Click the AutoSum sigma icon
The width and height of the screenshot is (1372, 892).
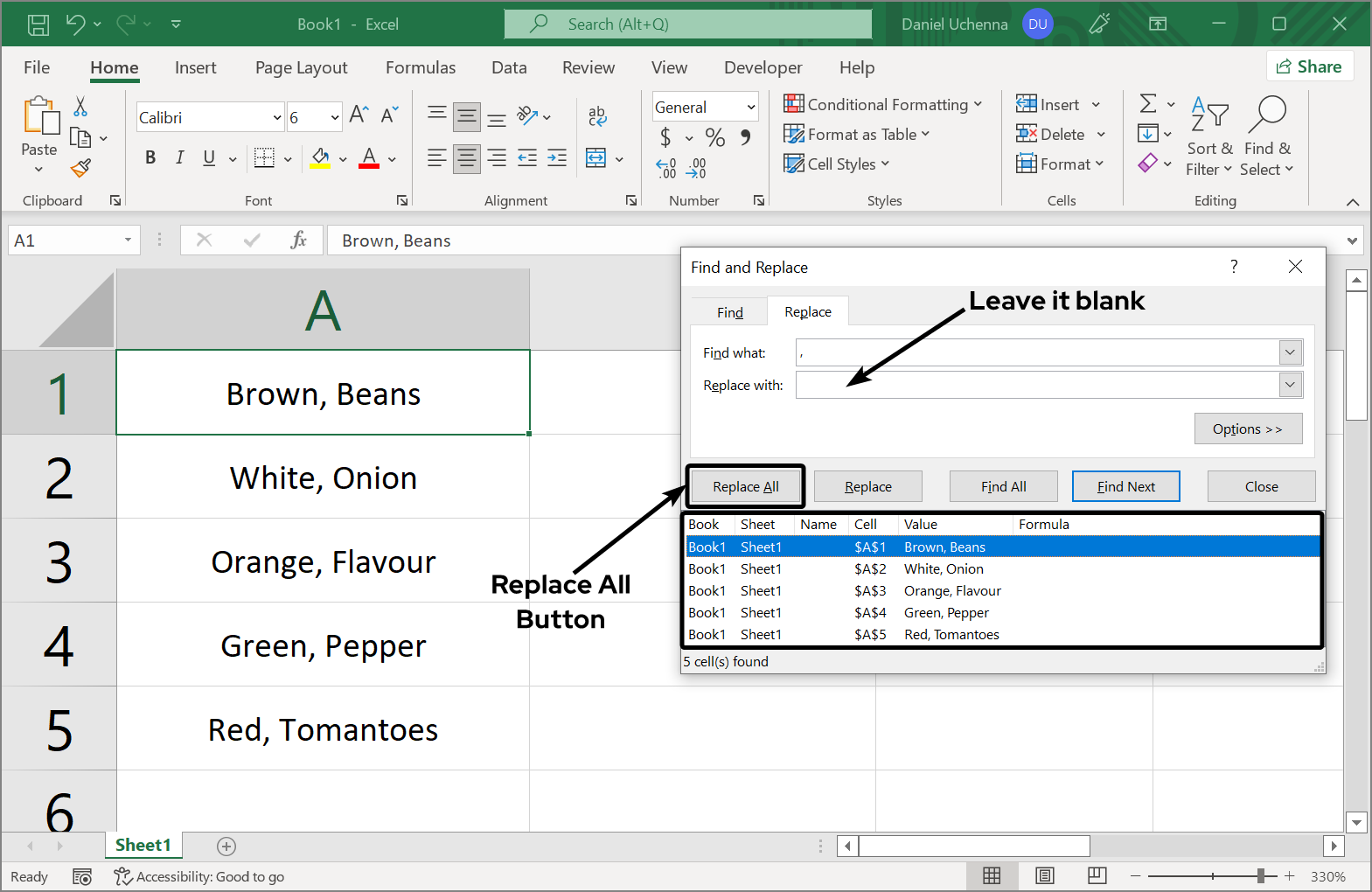click(1148, 104)
